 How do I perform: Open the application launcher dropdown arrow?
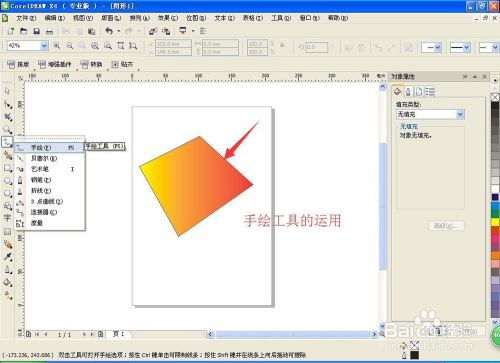[x=193, y=31]
